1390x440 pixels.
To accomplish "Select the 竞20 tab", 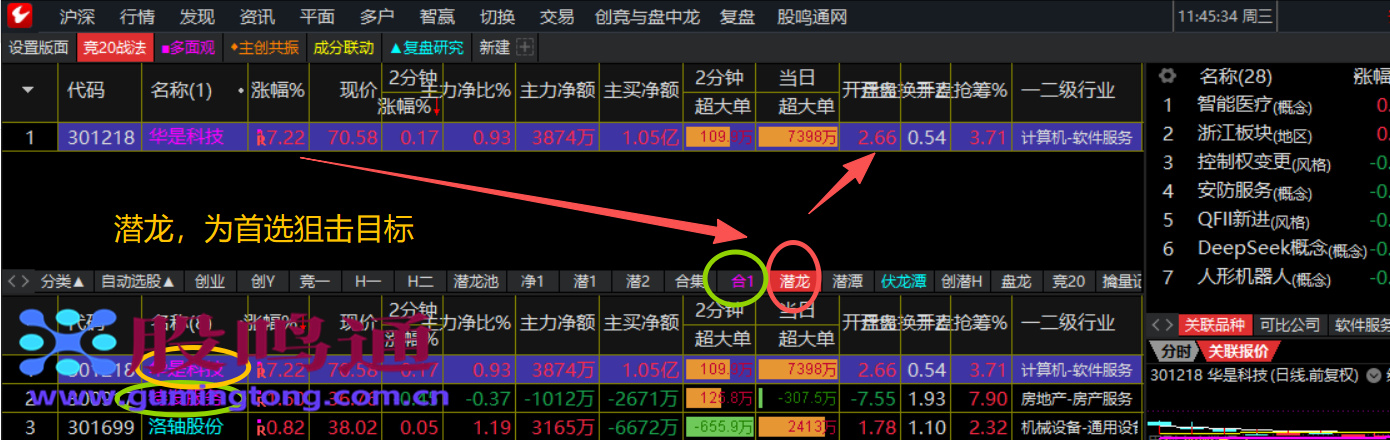I will click(x=1068, y=281).
